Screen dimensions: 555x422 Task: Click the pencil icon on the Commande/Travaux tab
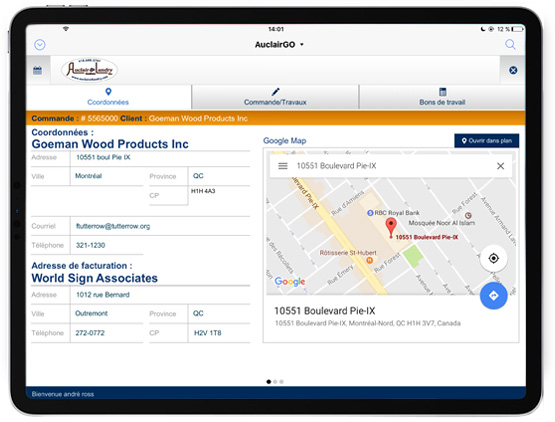click(x=275, y=92)
